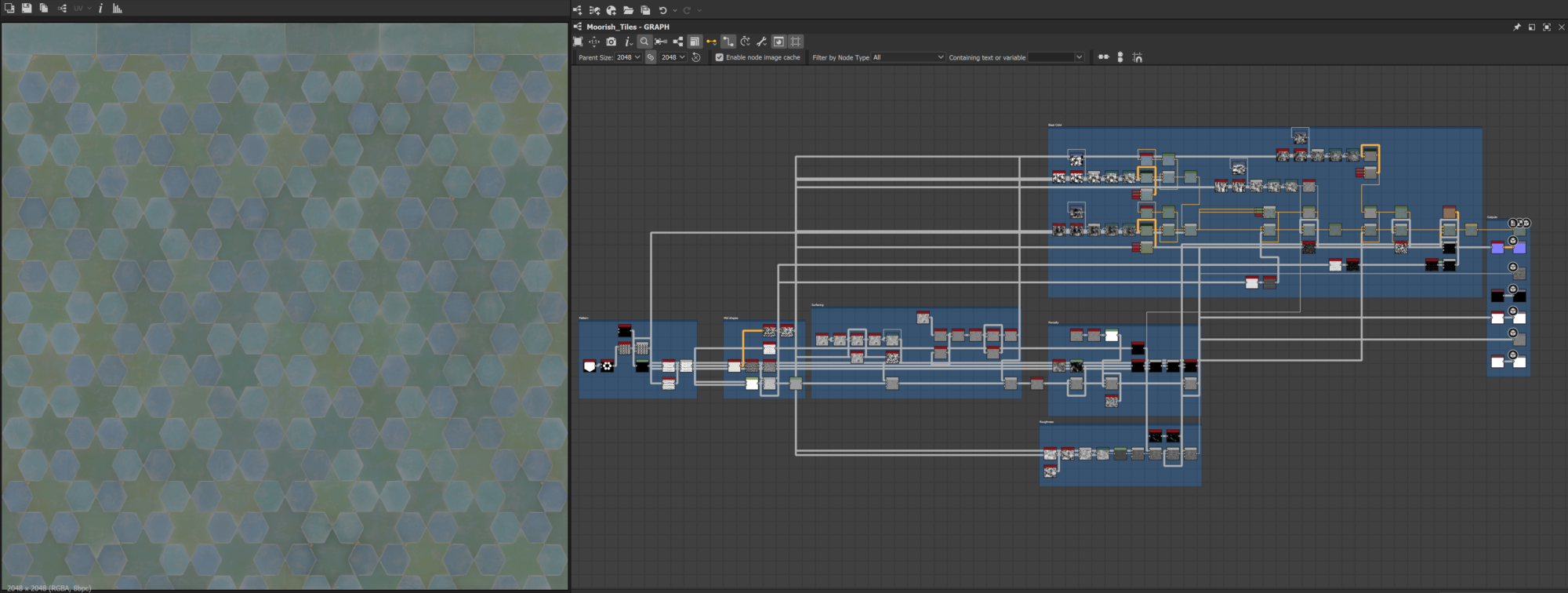Toggle the parent size width-height link
1568x593 pixels.
(651, 57)
